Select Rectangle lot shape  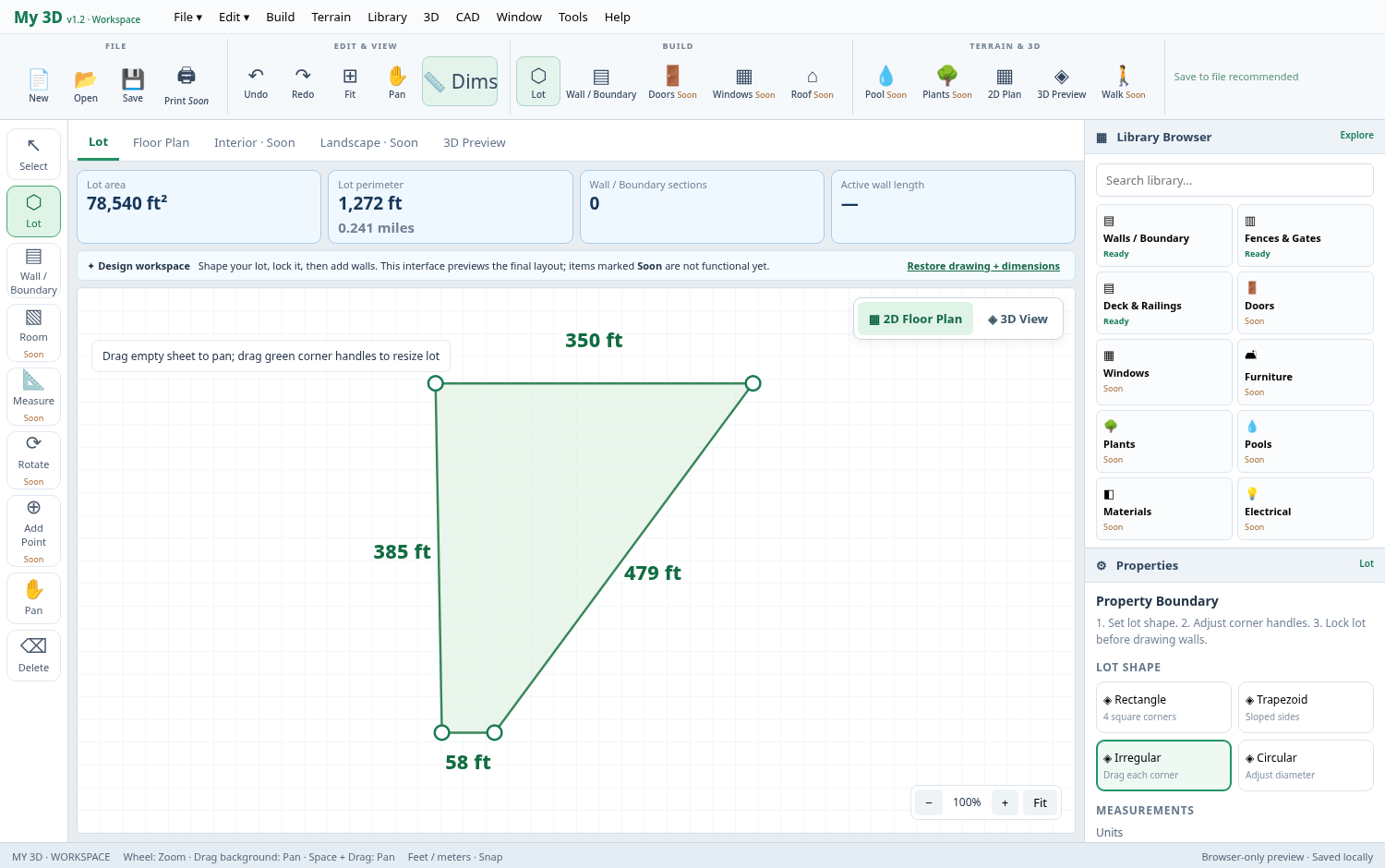pos(1163,707)
